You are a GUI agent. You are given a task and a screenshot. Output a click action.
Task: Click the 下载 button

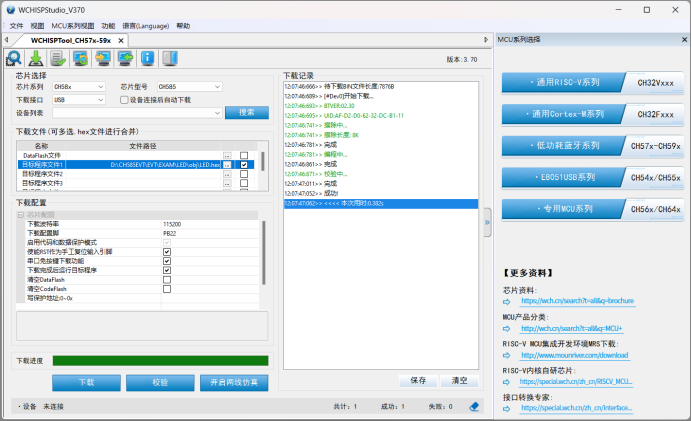point(86,383)
